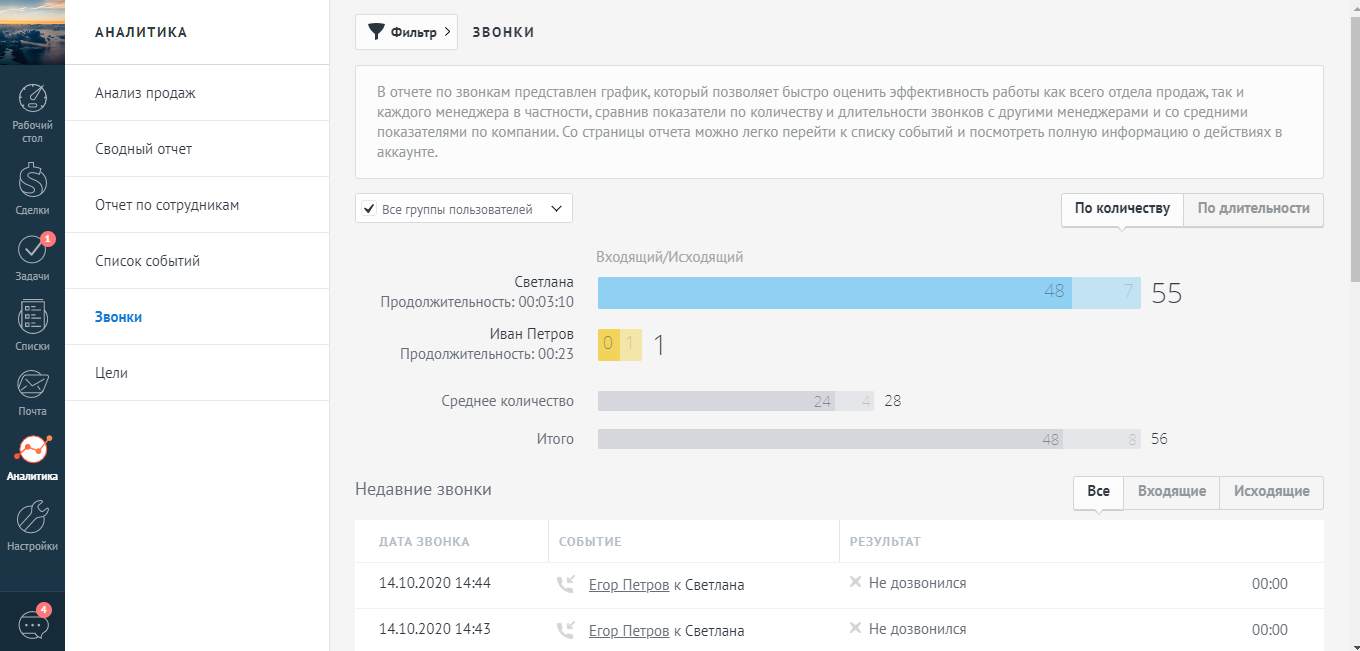Expand the user groups dropdown arrow
The image size is (1360, 651).
[x=556, y=209]
